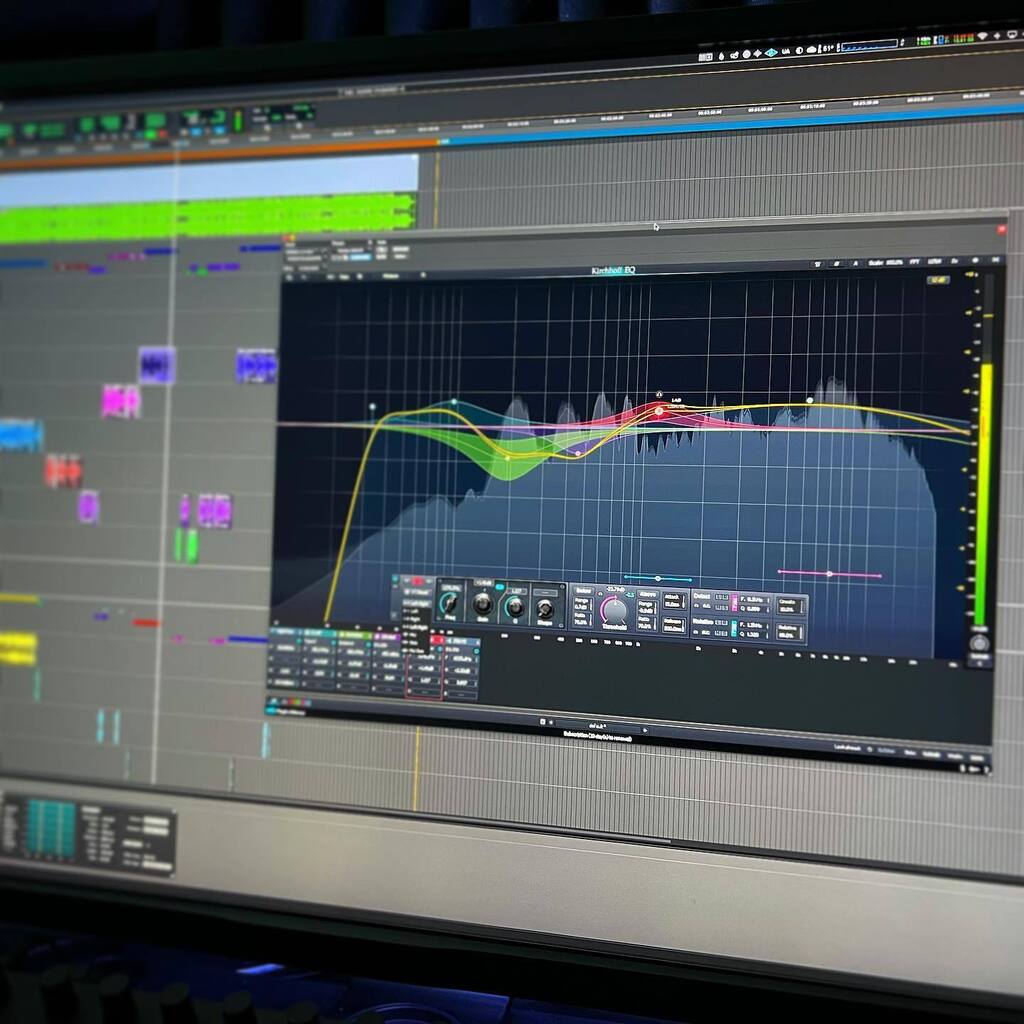Adjust the Q knob in Kirchhoff EQ

(x=515, y=607)
